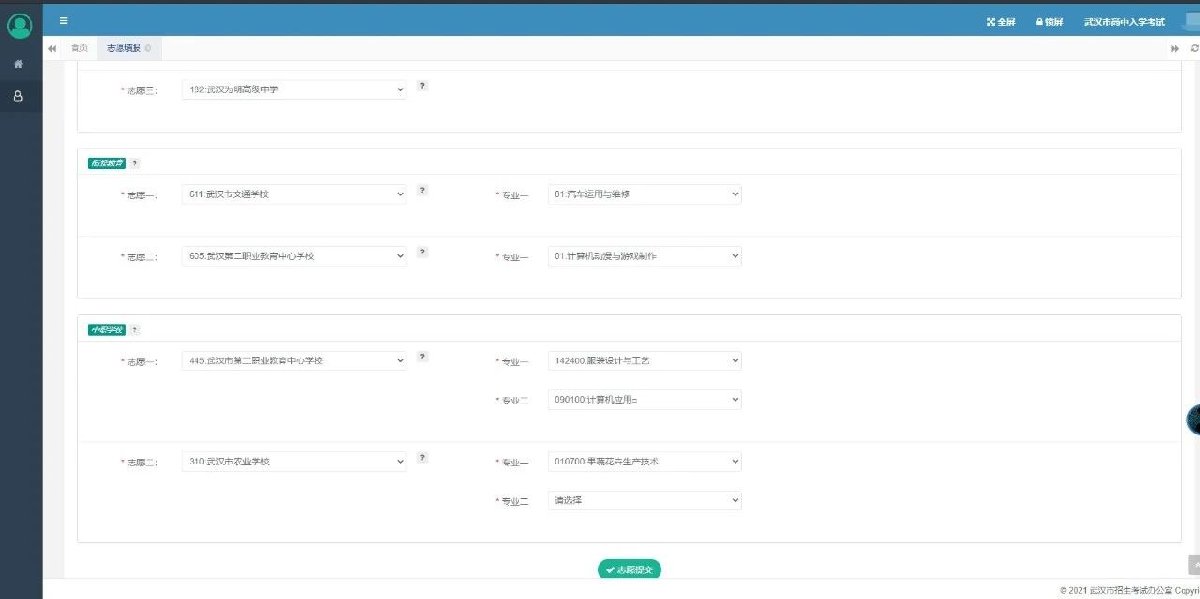Image resolution: width=1200 pixels, height=599 pixels.
Task: Open the 011 武汉市交通学校 school dropdown
Action: click(294, 194)
